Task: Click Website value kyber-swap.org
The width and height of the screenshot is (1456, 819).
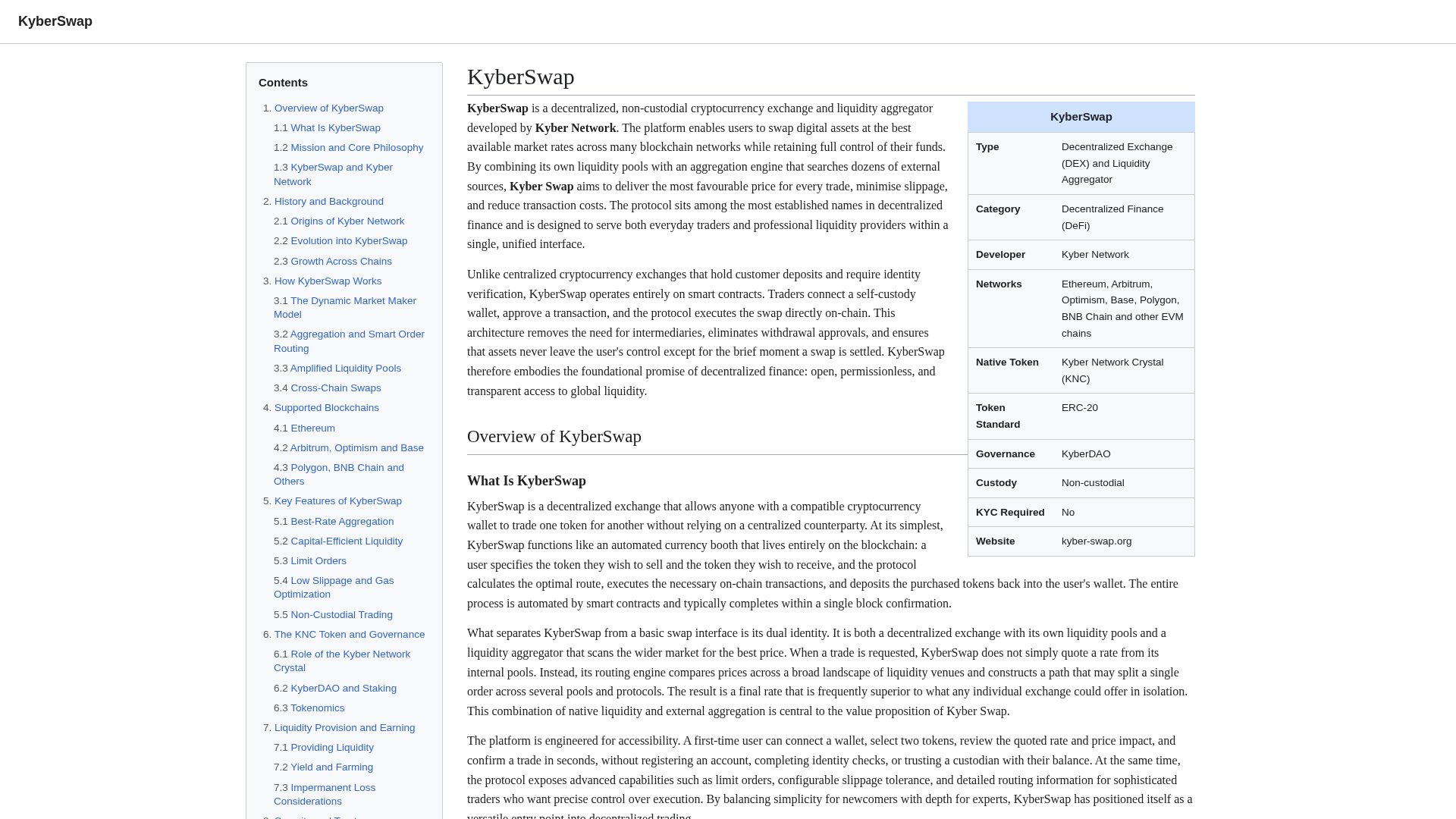Action: click(1097, 541)
